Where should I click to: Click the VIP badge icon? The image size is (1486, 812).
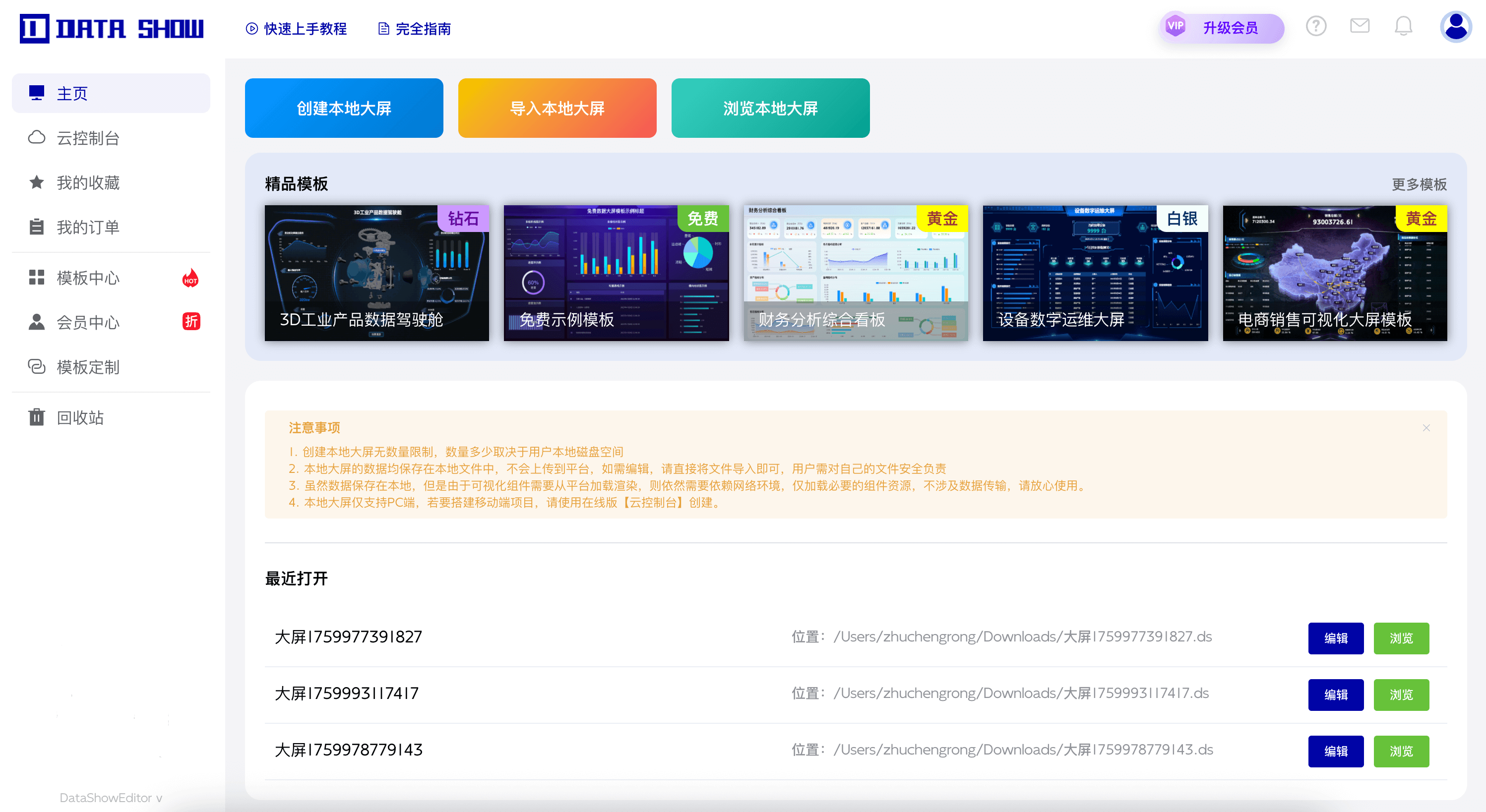[1175, 26]
